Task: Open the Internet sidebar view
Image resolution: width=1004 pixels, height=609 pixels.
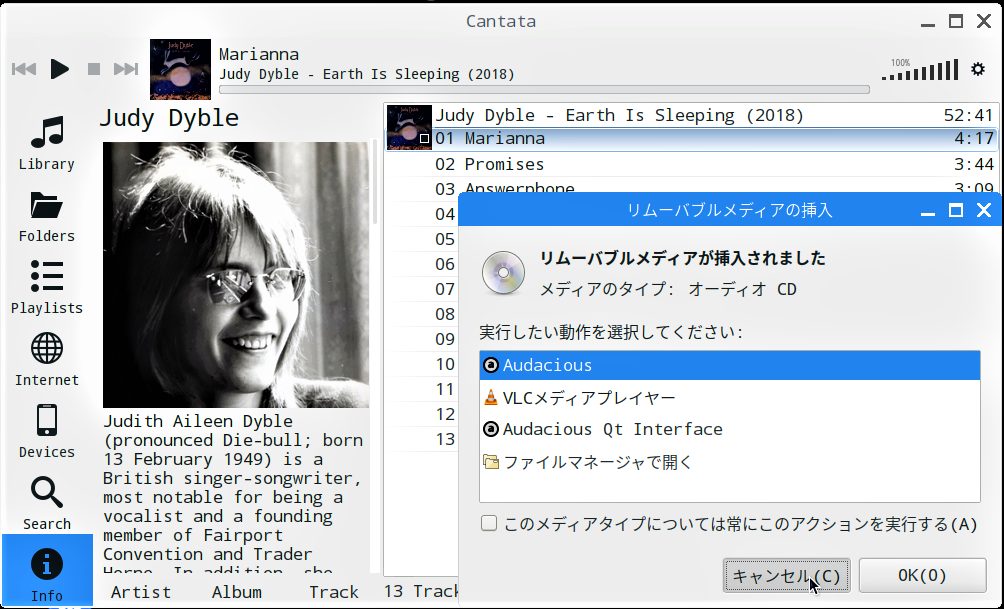Action: point(47,360)
